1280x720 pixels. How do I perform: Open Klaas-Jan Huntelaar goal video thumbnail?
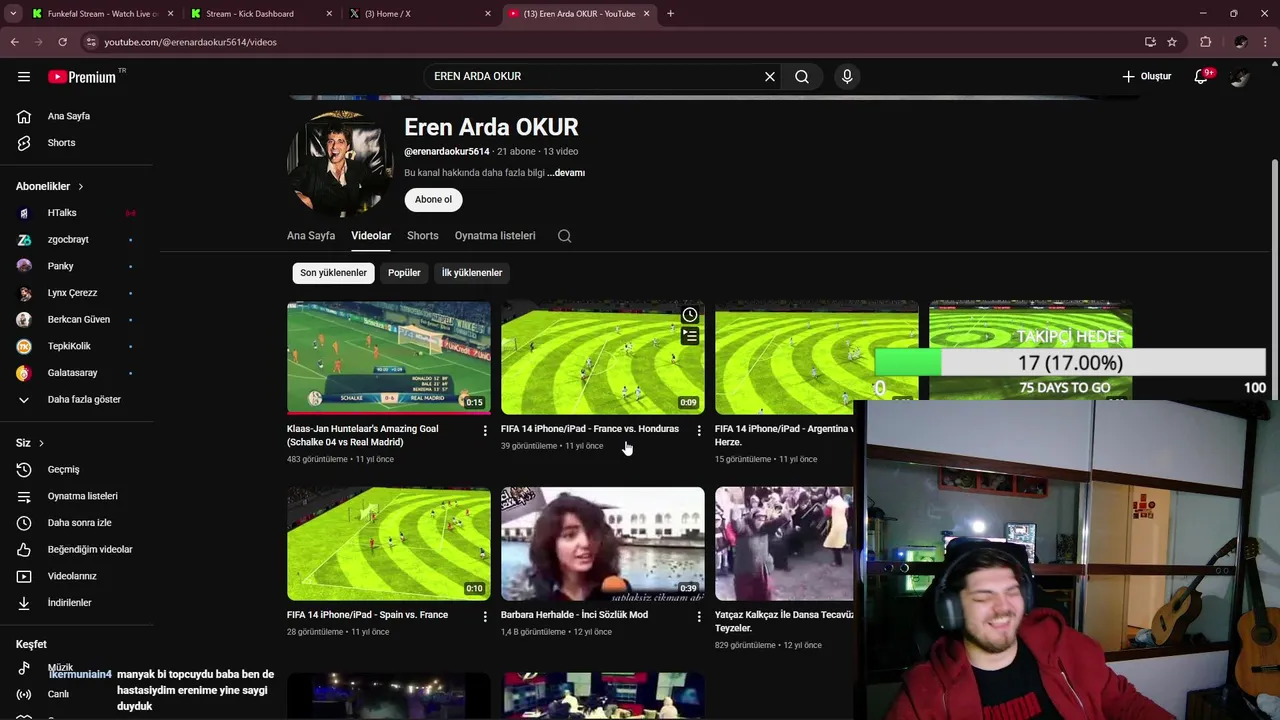389,357
